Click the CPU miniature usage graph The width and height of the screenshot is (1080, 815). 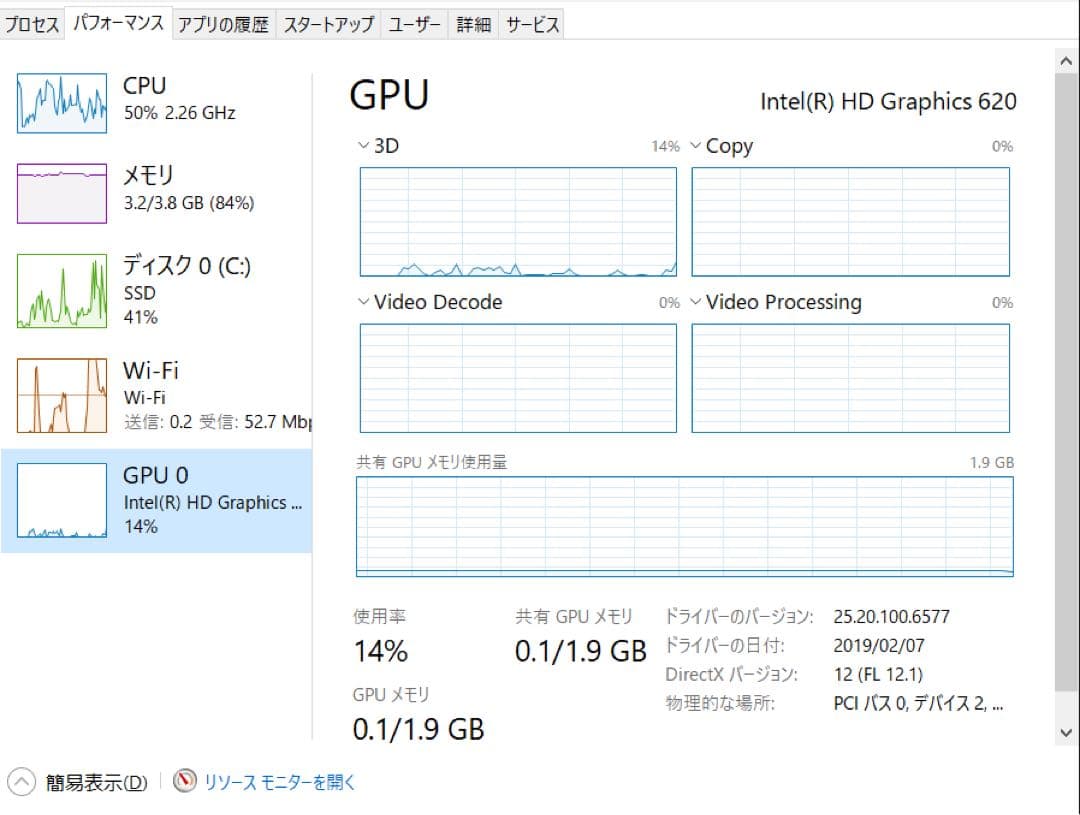pos(62,103)
